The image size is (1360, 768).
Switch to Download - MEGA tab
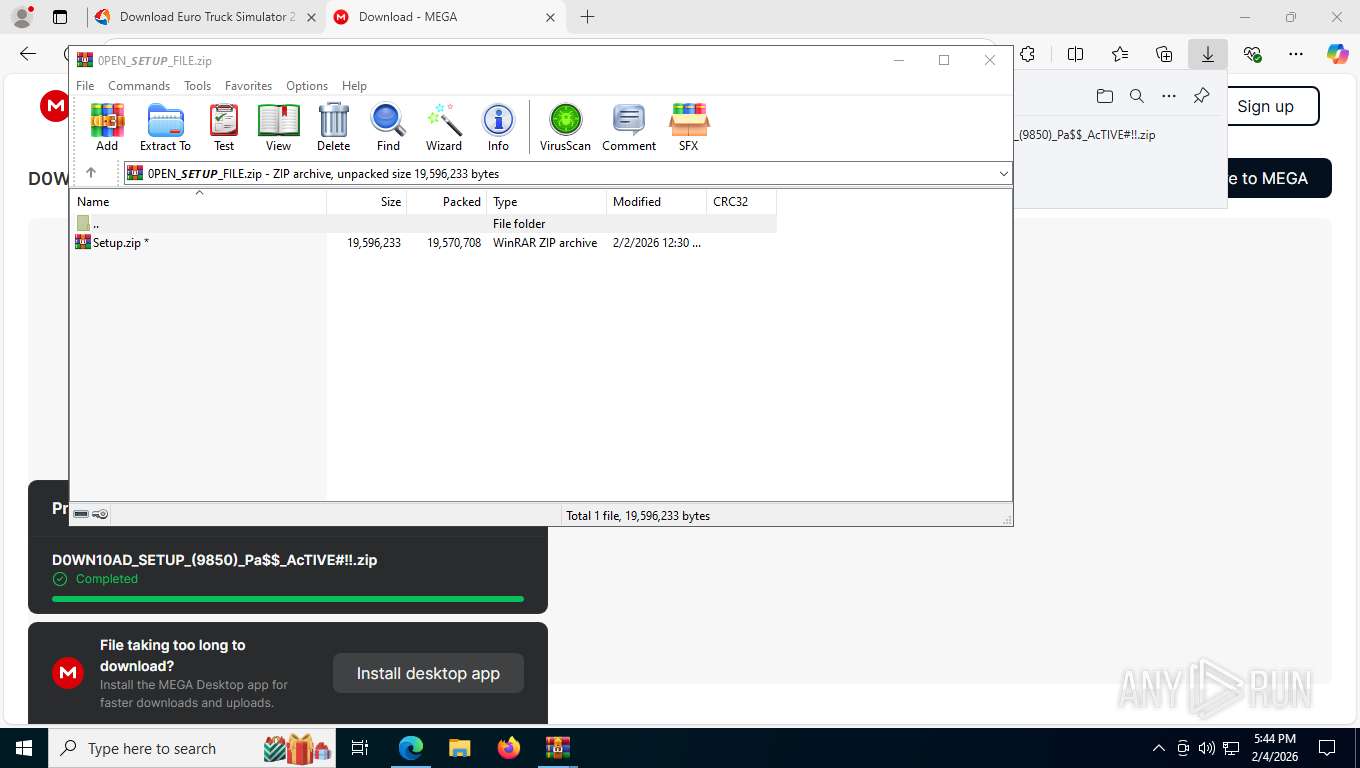445,17
